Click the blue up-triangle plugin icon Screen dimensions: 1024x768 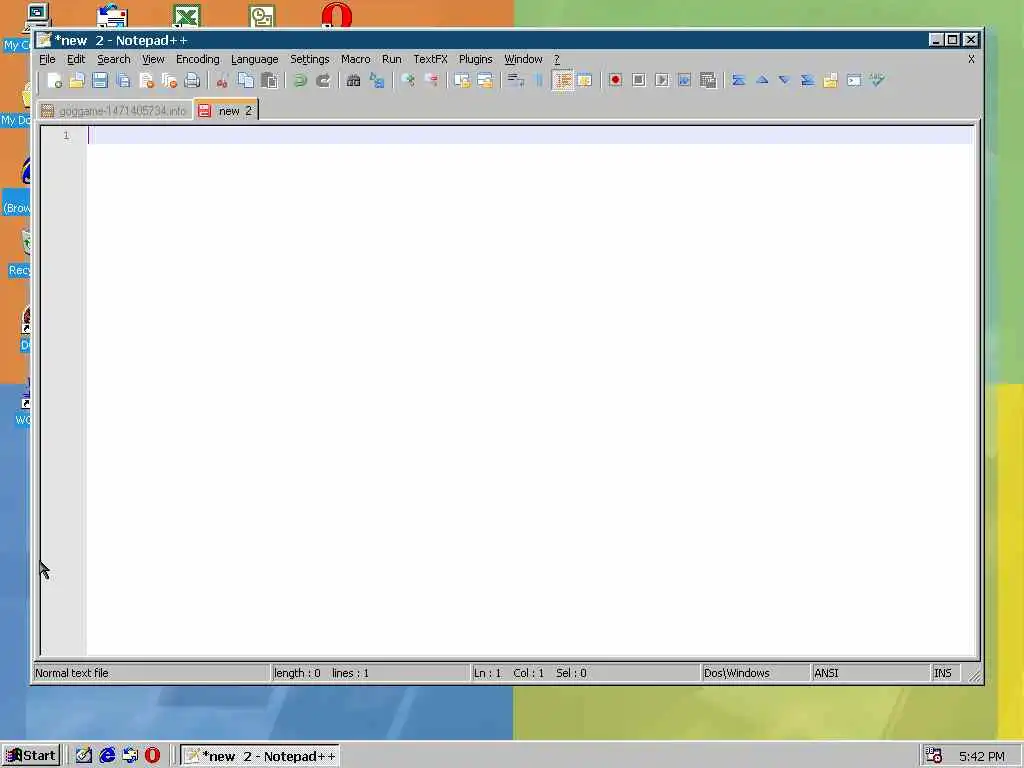(761, 80)
